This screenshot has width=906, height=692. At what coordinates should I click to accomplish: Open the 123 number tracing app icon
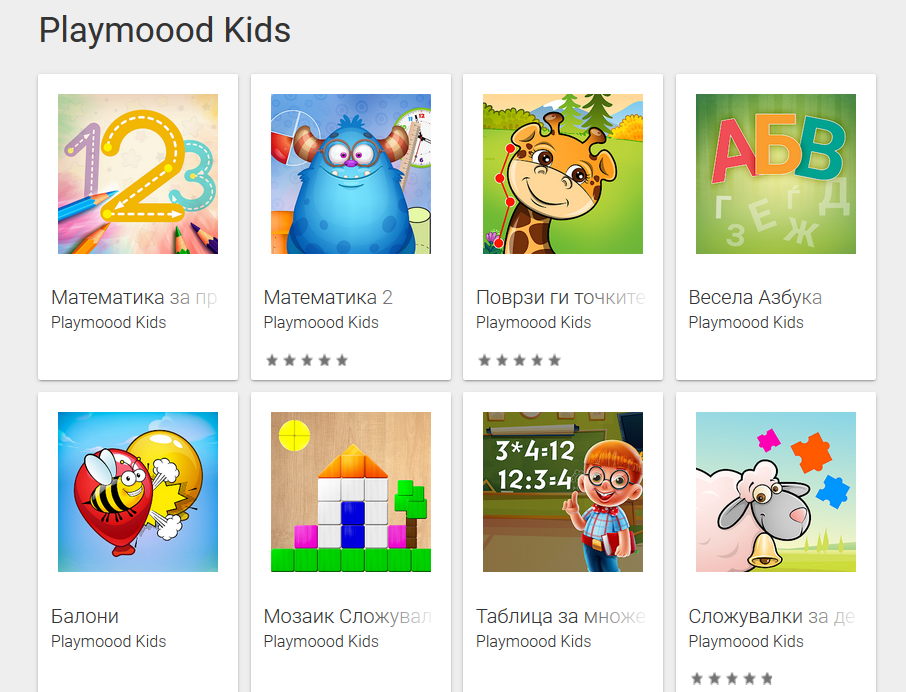tap(138, 174)
